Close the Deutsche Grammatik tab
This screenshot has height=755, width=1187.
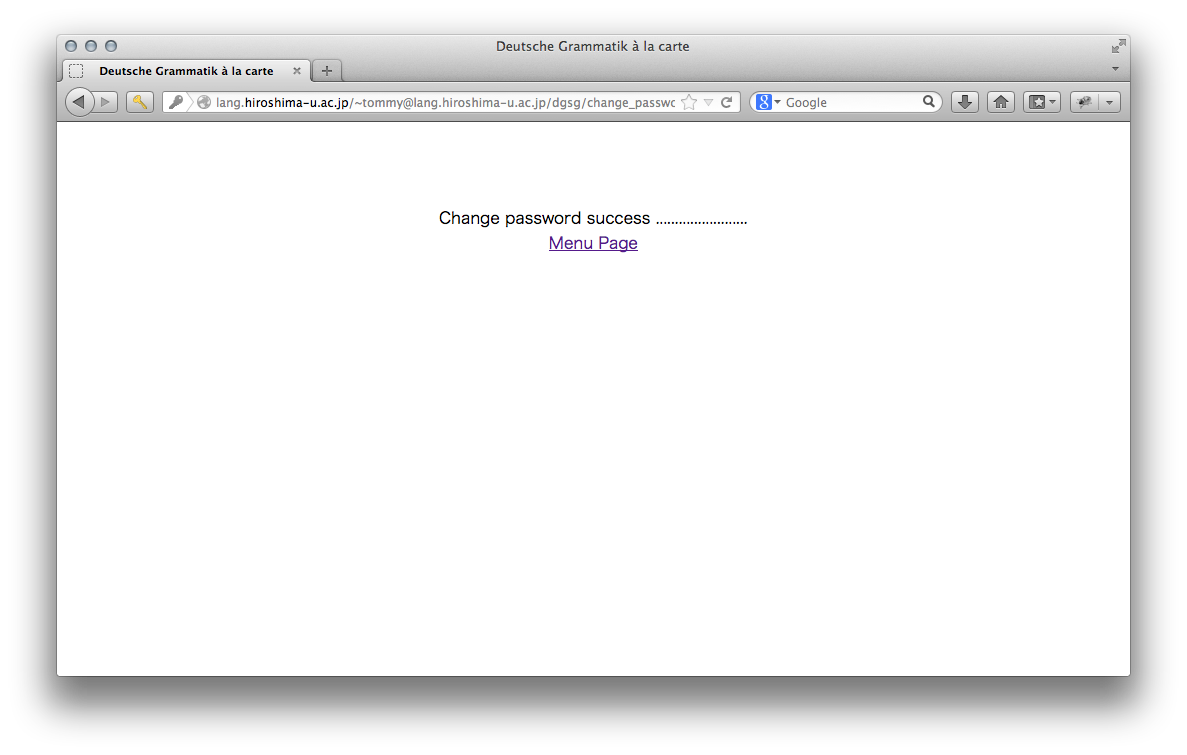(297, 71)
